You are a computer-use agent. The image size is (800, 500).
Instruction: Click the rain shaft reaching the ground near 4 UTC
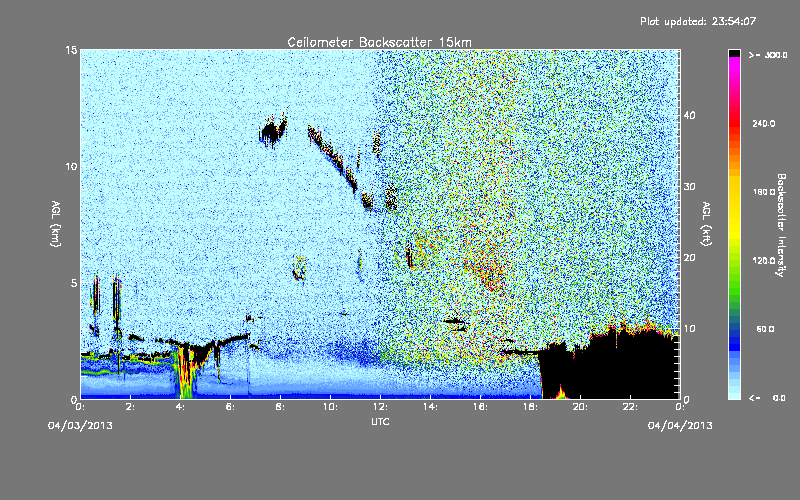pyautogui.click(x=186, y=371)
